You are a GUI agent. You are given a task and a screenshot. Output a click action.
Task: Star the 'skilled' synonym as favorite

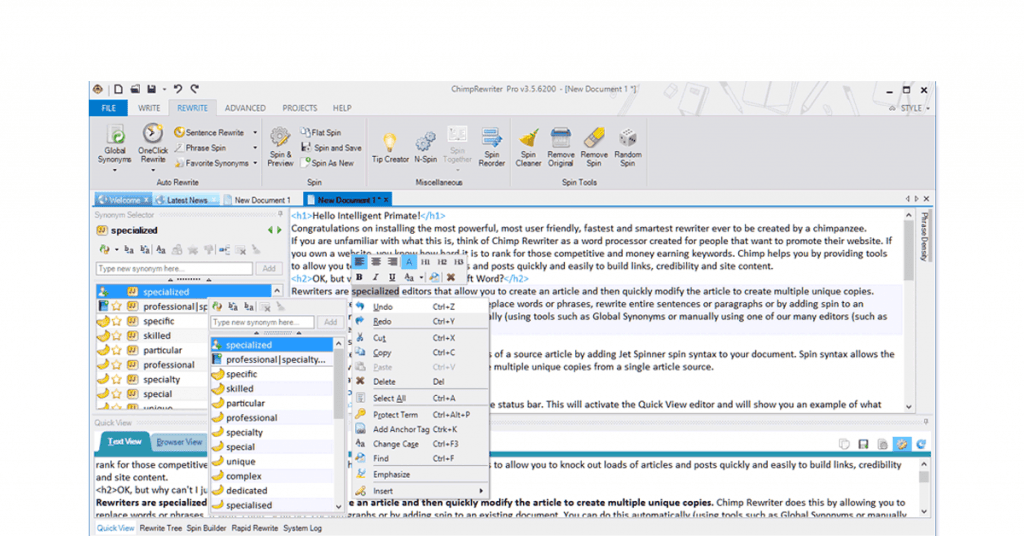click(x=117, y=336)
